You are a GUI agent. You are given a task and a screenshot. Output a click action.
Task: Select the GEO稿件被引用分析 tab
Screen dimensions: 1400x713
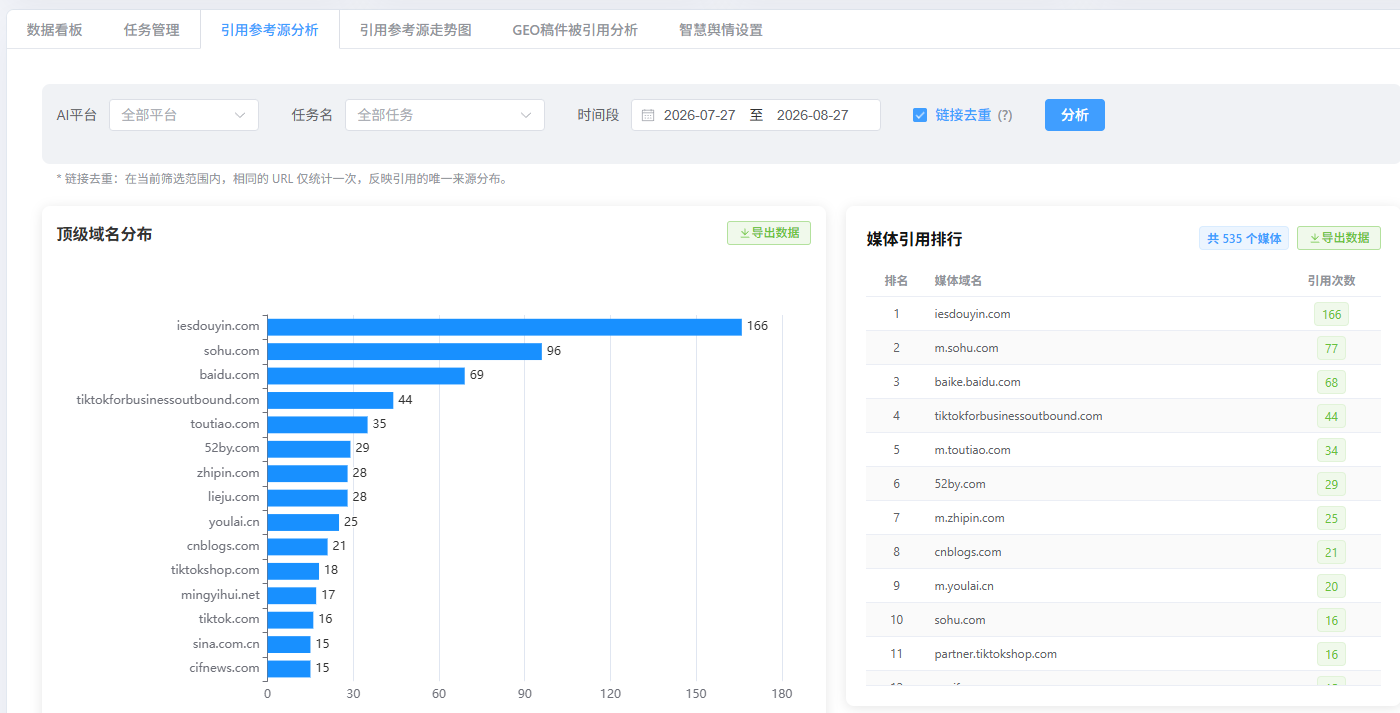point(575,30)
